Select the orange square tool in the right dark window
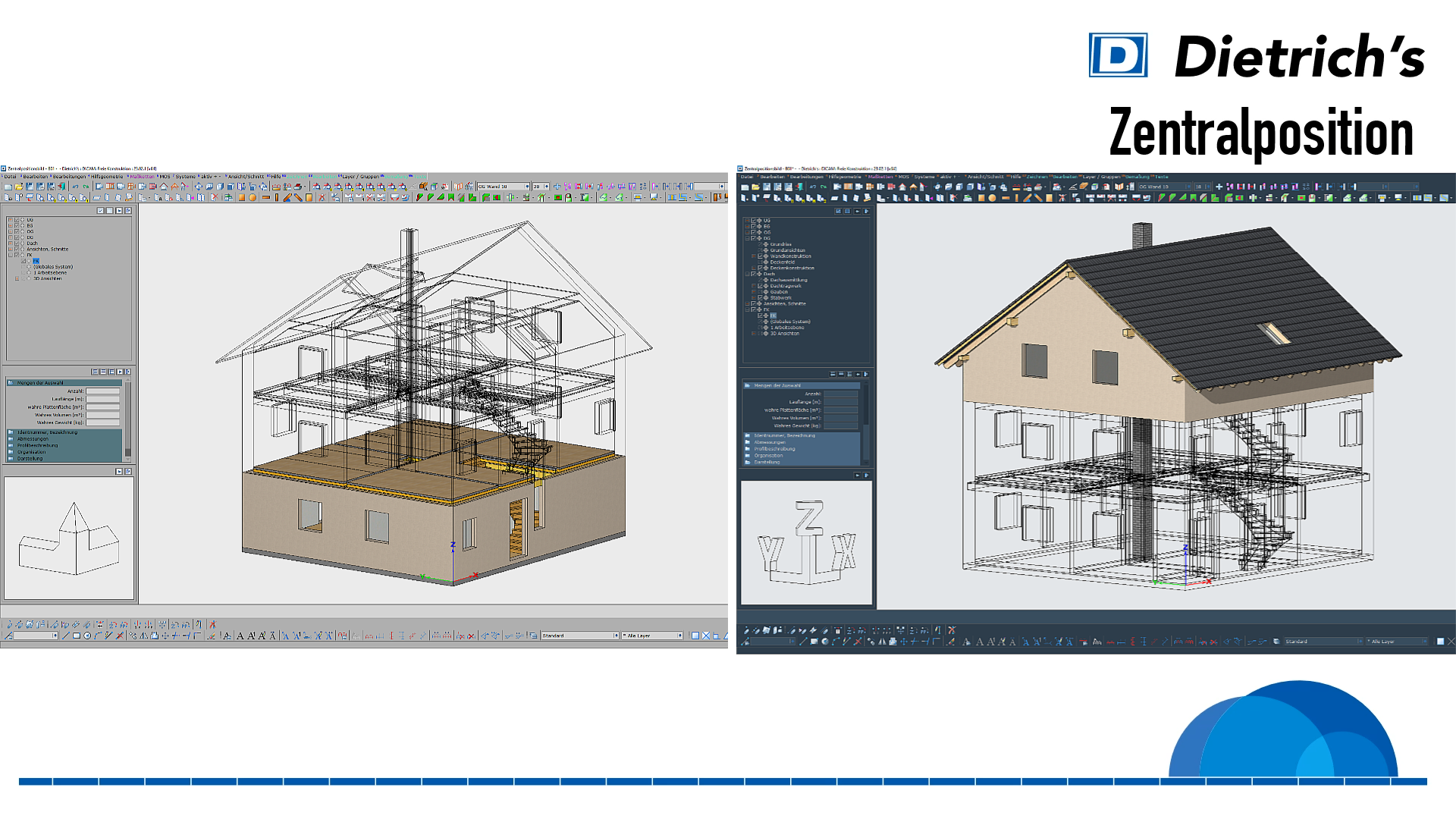 pos(981,198)
